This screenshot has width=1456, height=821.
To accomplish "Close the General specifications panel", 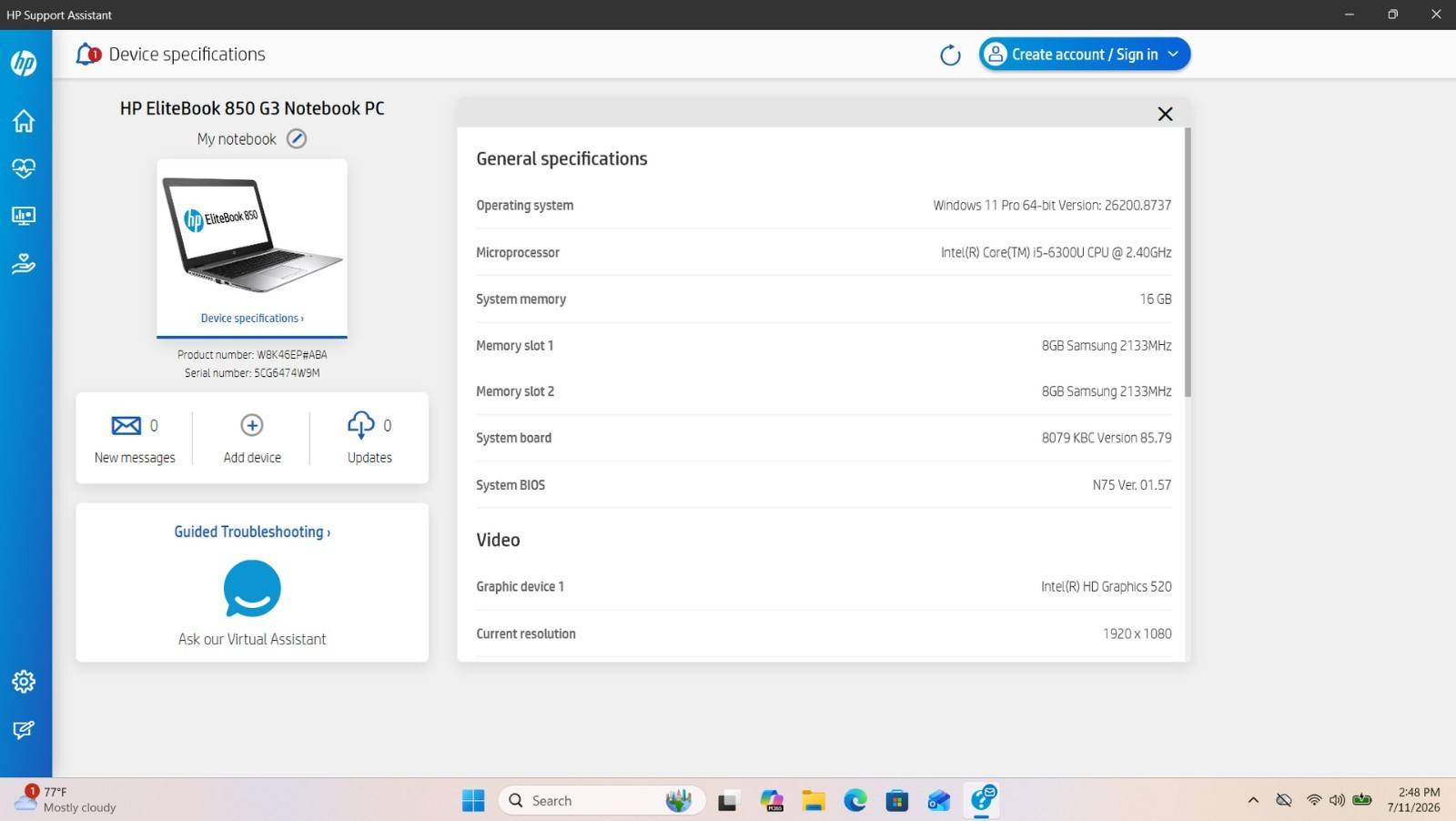I will coord(1165,114).
